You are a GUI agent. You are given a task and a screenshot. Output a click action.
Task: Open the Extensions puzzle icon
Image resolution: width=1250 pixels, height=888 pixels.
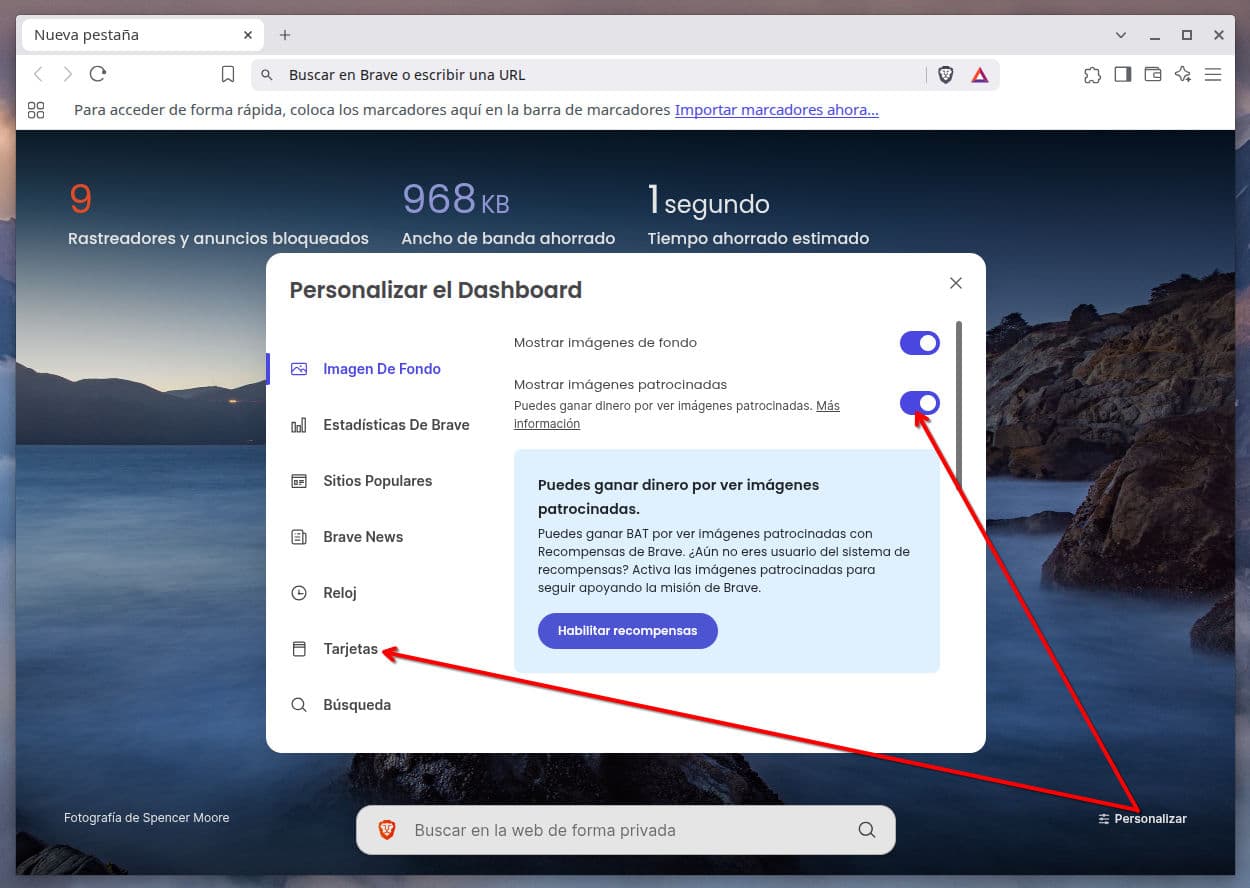[x=1092, y=75]
